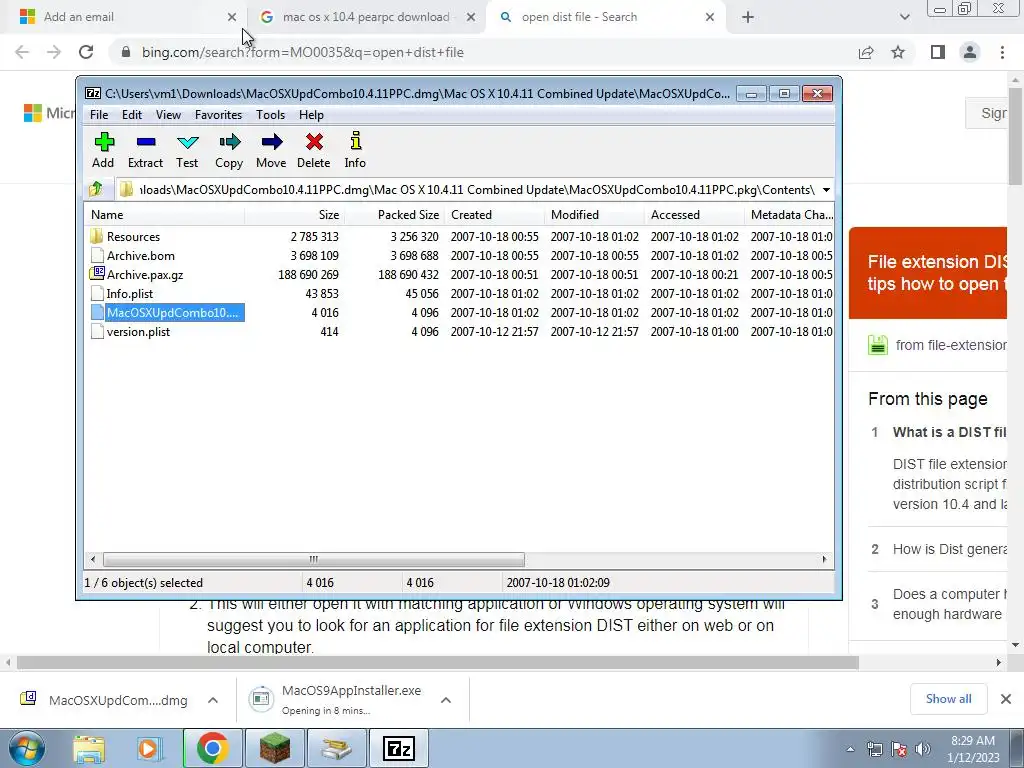
Task: Open Windows Media Player from the taskbar
Action: click(148, 748)
